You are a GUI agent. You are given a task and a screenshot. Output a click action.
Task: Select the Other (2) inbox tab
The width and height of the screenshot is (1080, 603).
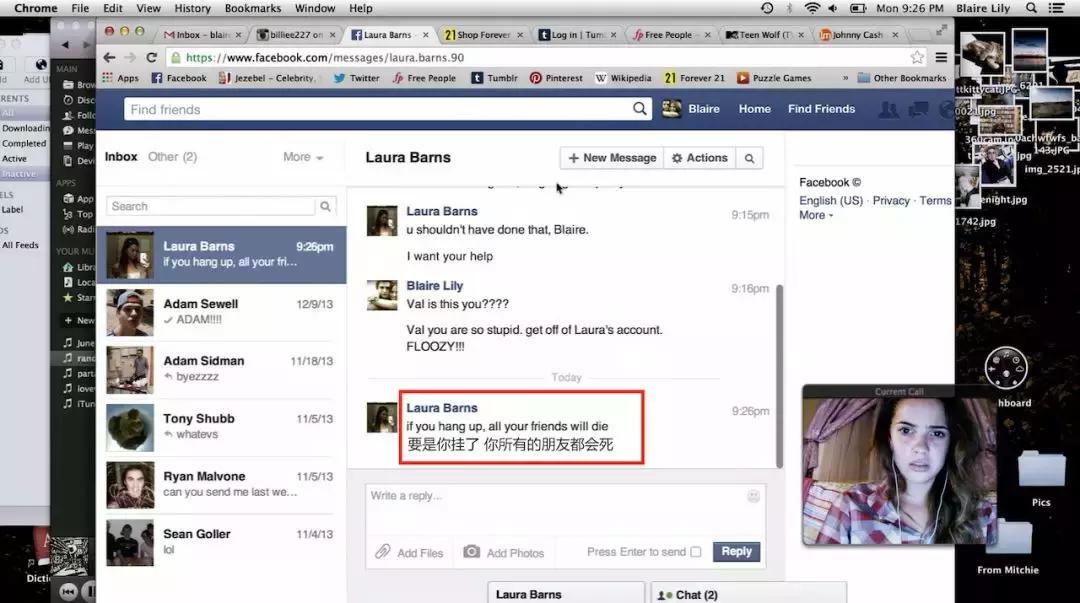tap(172, 157)
